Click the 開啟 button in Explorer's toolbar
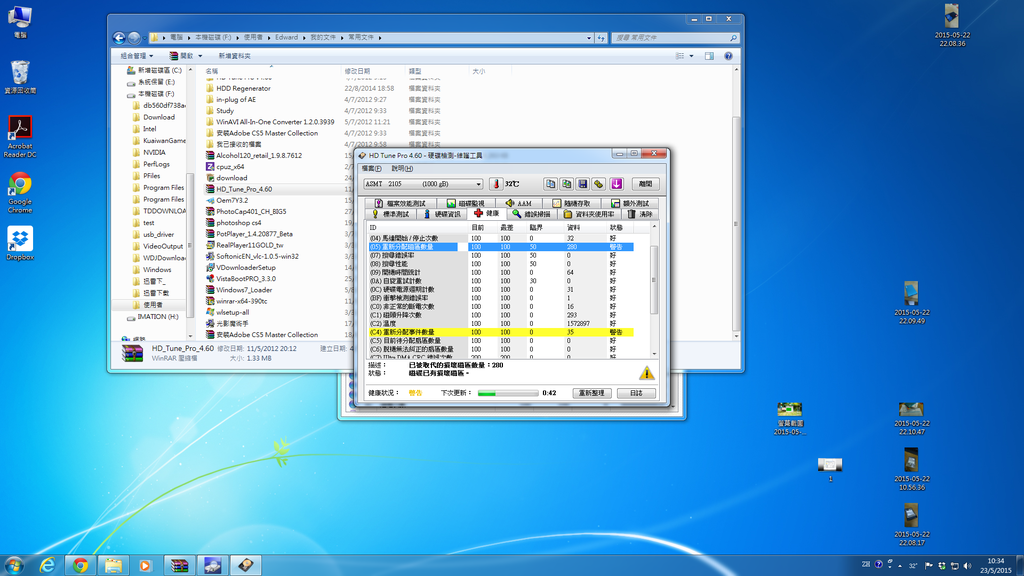Screen dimensions: 1024x576 pos(182,56)
